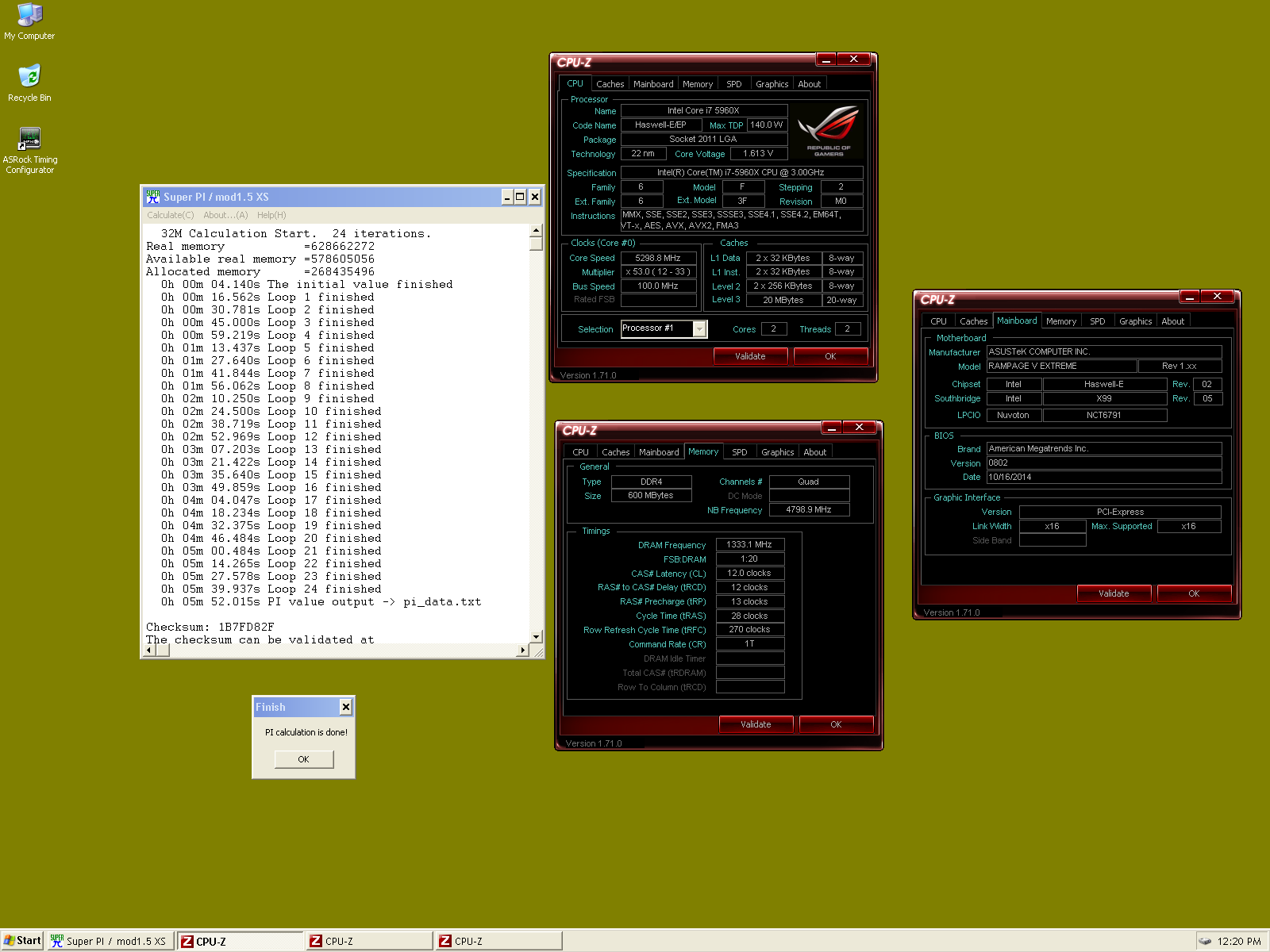Viewport: 1270px width, 952px height.
Task: Activate the second CPU-Z taskbar button
Action: pos(369,941)
